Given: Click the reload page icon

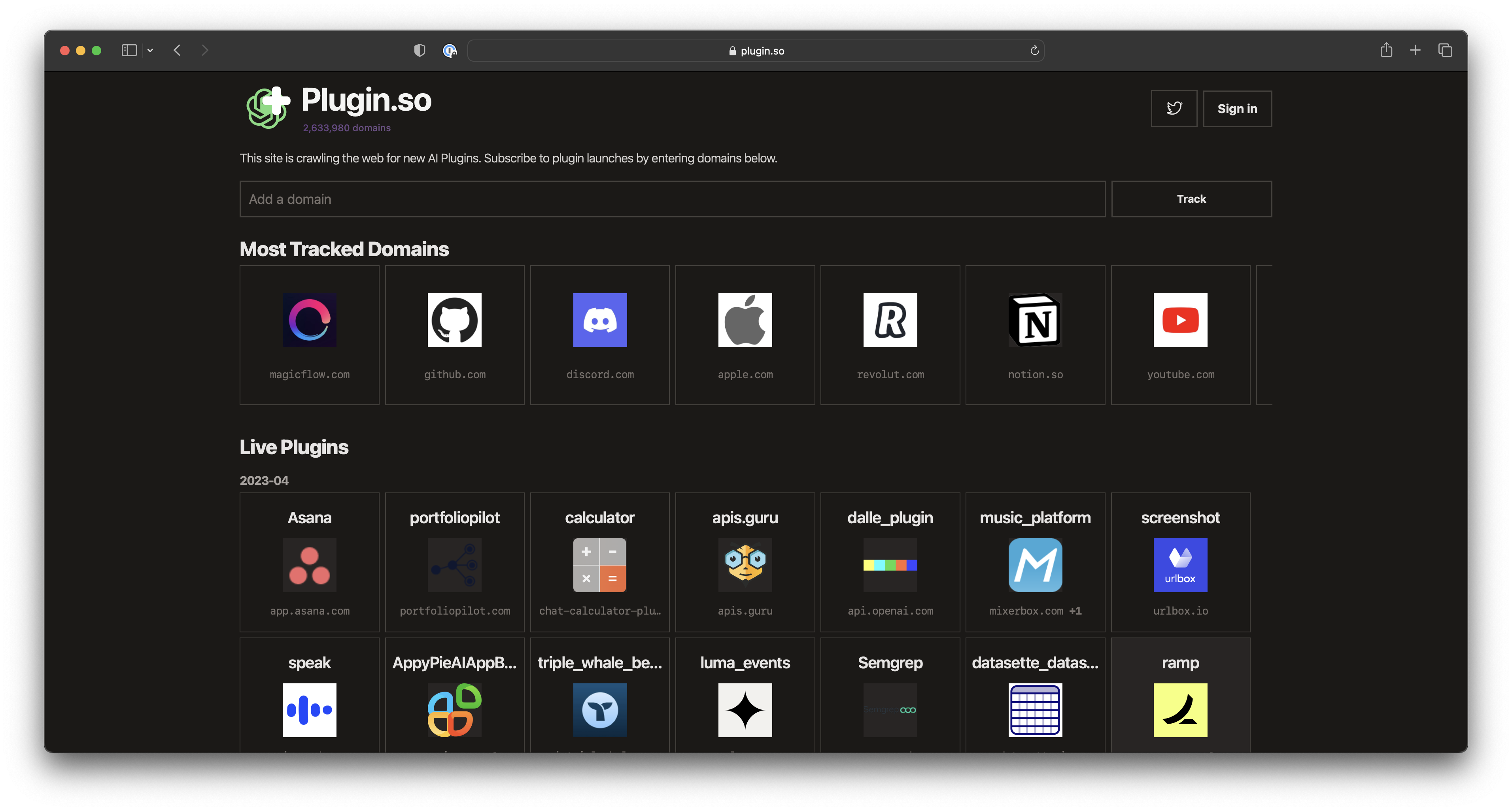Looking at the screenshot, I should pos(1034,51).
